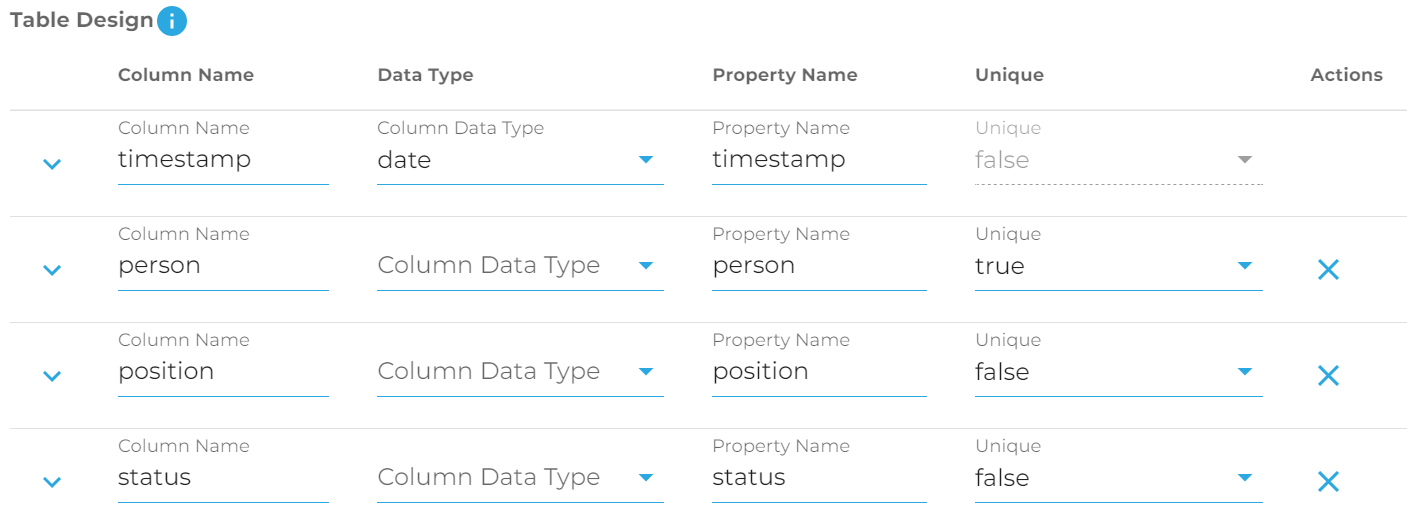
Task: Open Column Data Type dropdown for person
Action: click(520, 266)
